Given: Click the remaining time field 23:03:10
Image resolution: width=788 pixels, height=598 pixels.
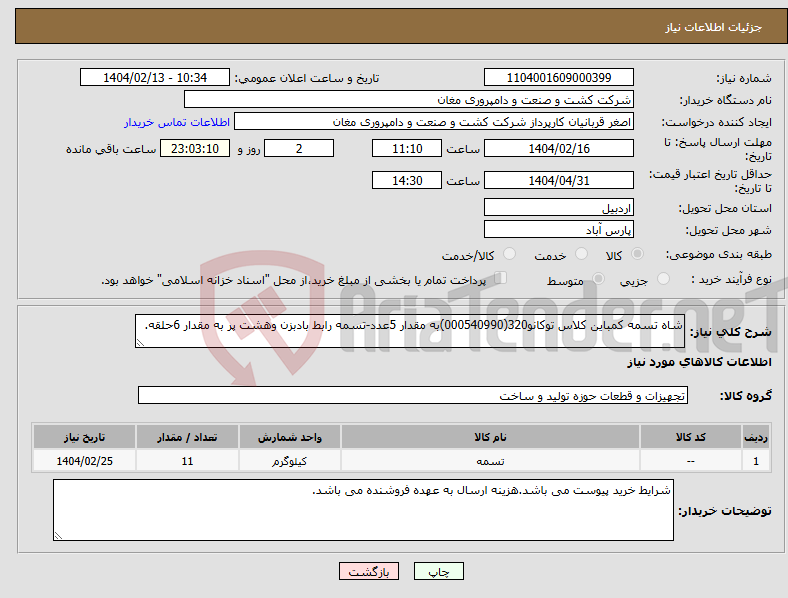Looking at the screenshot, I should [195, 149].
